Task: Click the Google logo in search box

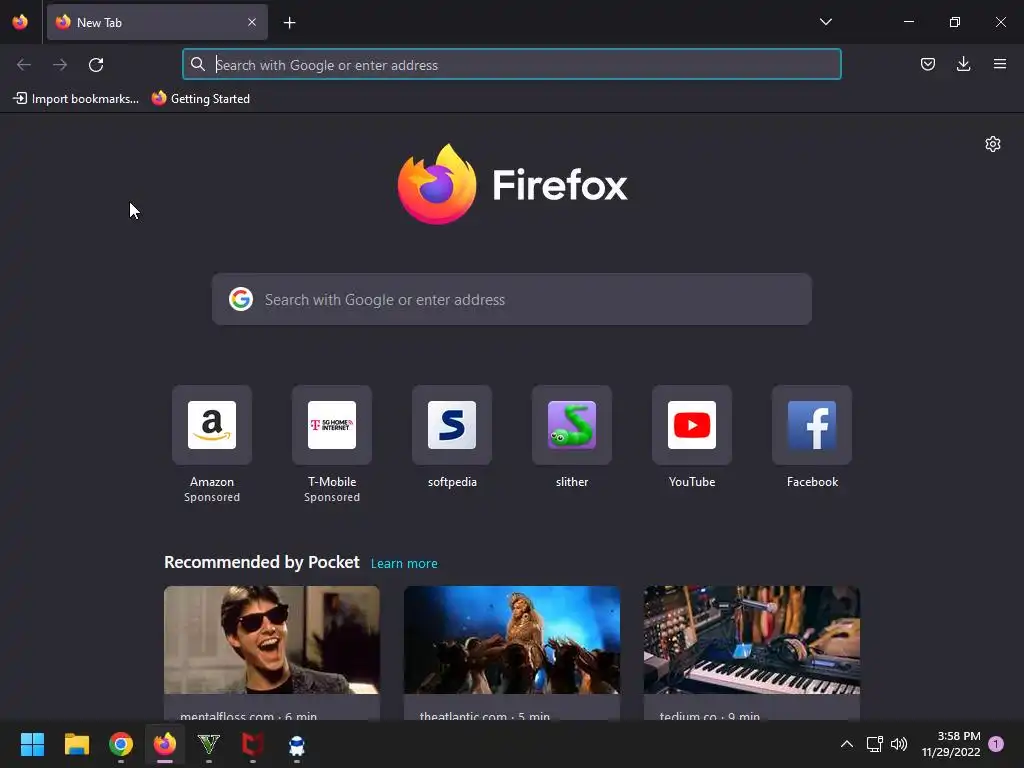Action: (x=241, y=299)
